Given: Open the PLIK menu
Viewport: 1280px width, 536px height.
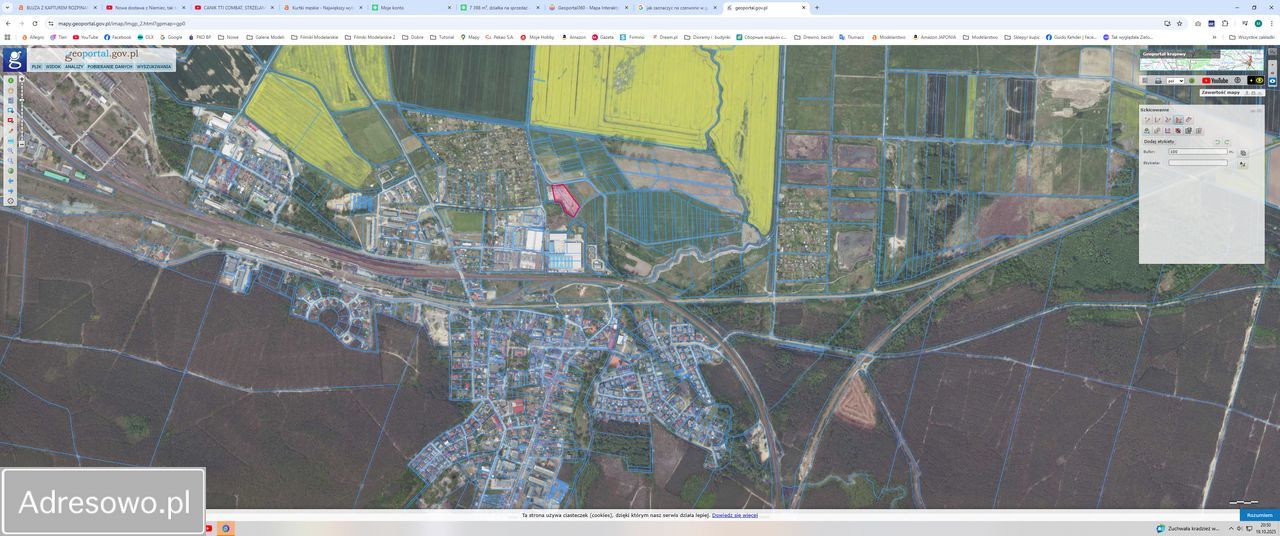Looking at the screenshot, I should pyautogui.click(x=36, y=67).
